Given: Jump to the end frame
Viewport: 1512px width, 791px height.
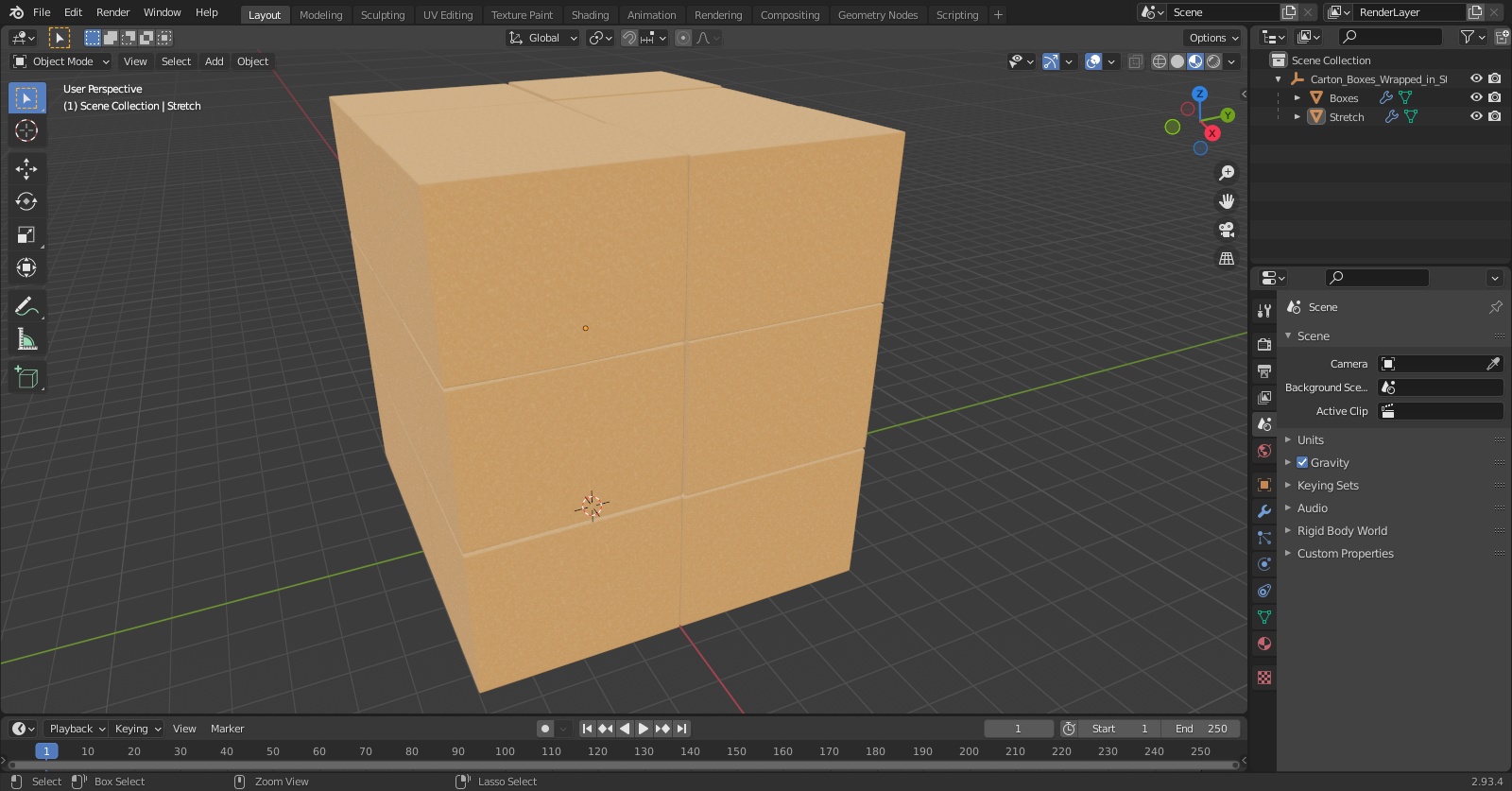Looking at the screenshot, I should (x=681, y=729).
